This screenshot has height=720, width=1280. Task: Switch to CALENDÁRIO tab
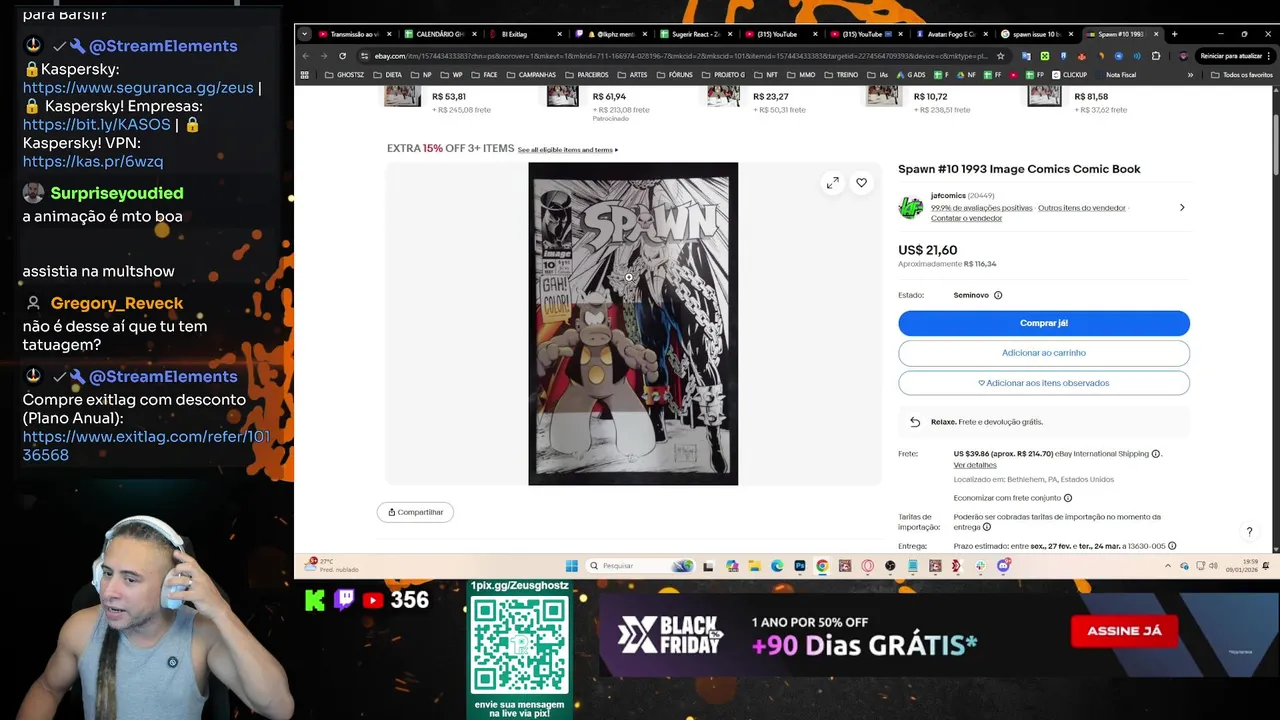(x=441, y=34)
